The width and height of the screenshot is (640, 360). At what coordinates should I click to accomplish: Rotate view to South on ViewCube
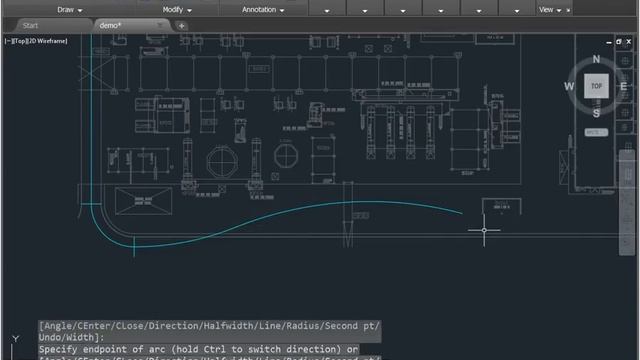(x=596, y=113)
